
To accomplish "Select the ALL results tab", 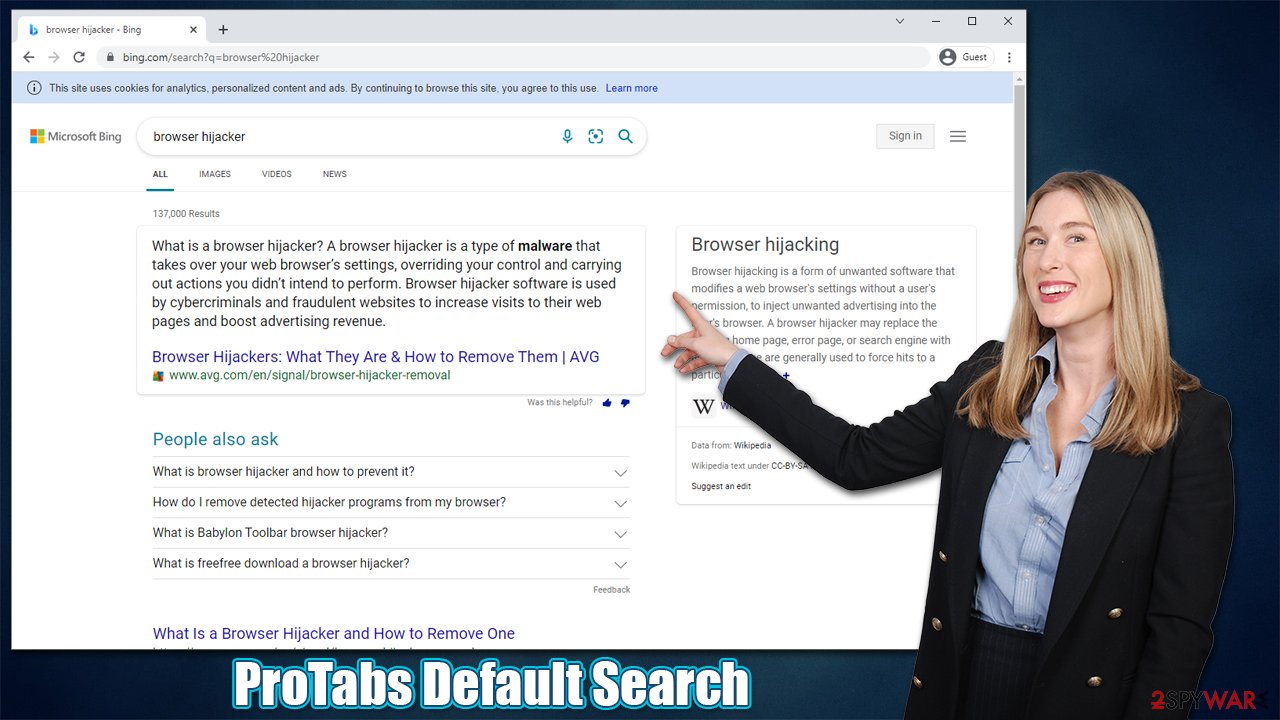I will pos(160,174).
